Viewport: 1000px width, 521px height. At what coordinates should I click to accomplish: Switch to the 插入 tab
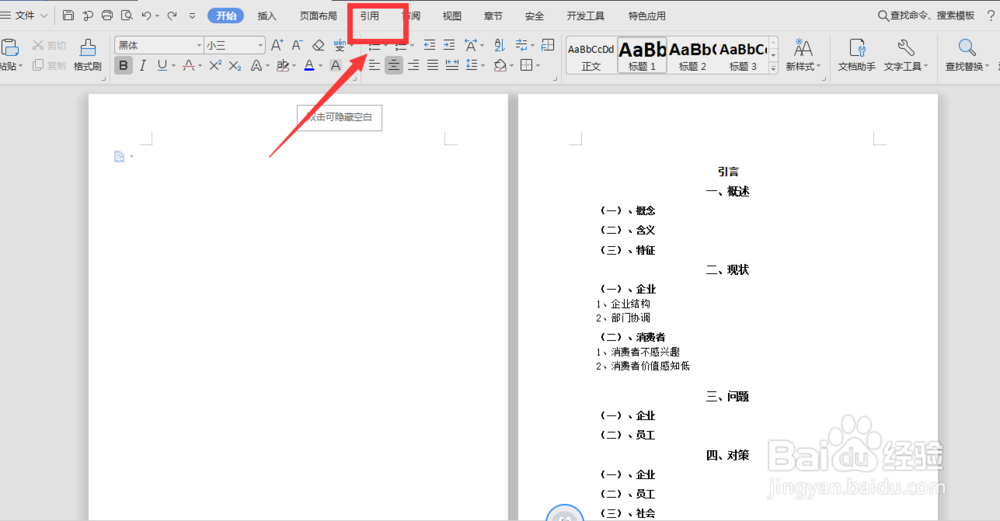(267, 16)
